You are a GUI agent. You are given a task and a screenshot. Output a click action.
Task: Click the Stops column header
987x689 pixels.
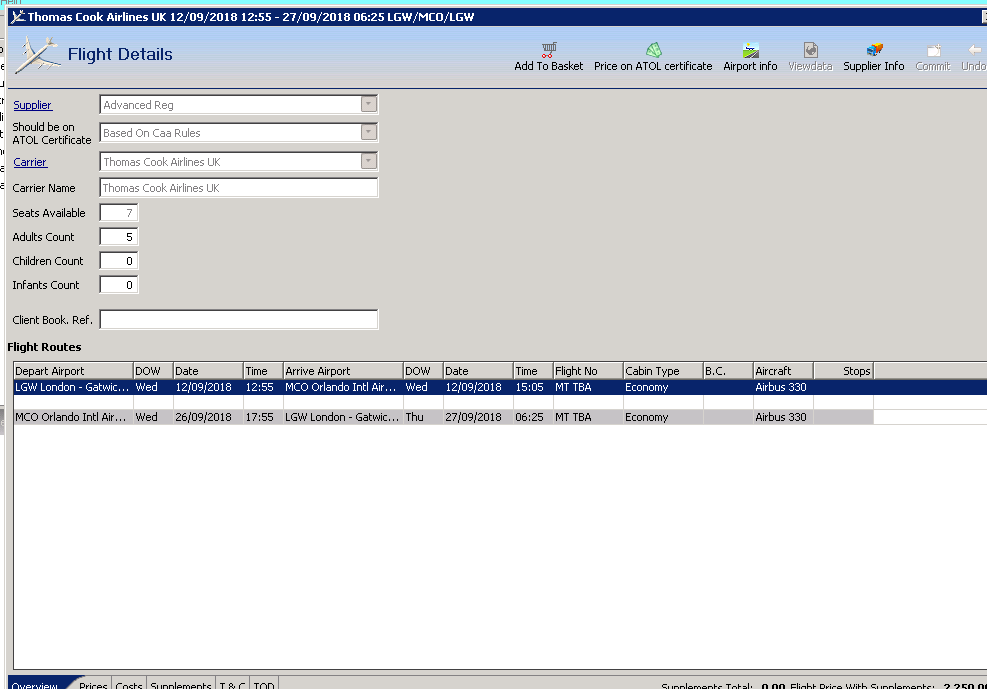click(843, 371)
